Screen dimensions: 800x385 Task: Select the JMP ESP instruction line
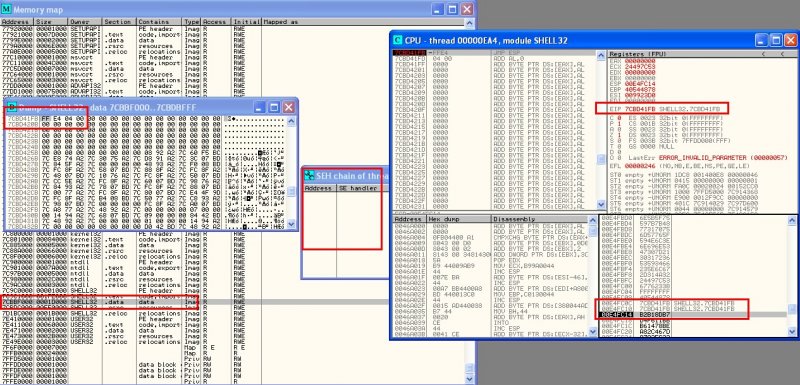pyautogui.click(x=494, y=53)
